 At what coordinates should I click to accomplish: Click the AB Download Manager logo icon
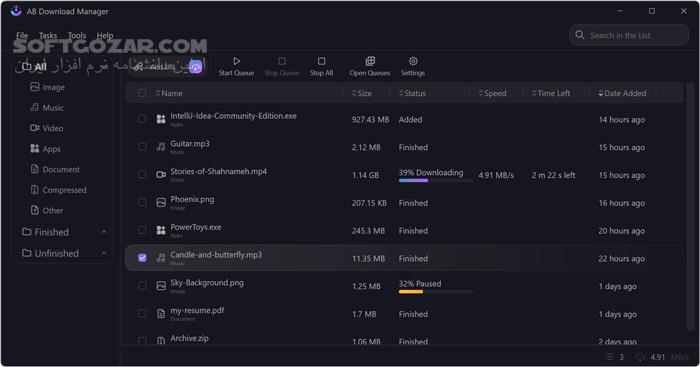click(x=16, y=11)
